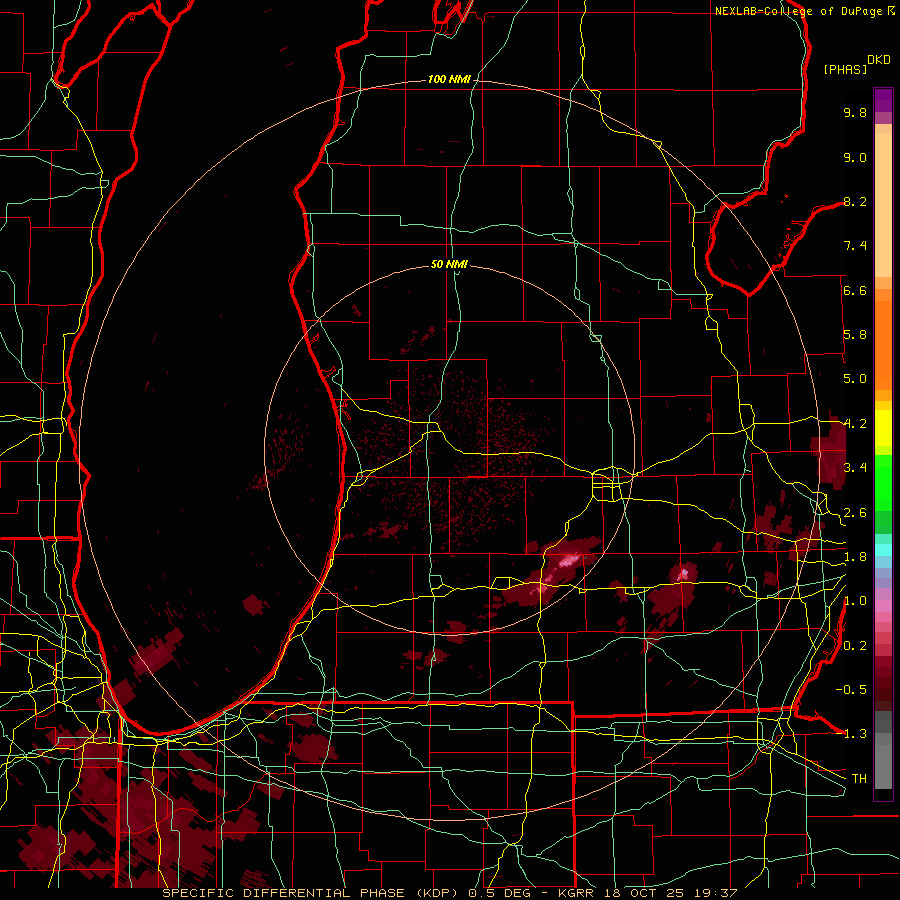The width and height of the screenshot is (900, 900).
Task: Select the peach segment of color bar
Action: click(x=883, y=205)
